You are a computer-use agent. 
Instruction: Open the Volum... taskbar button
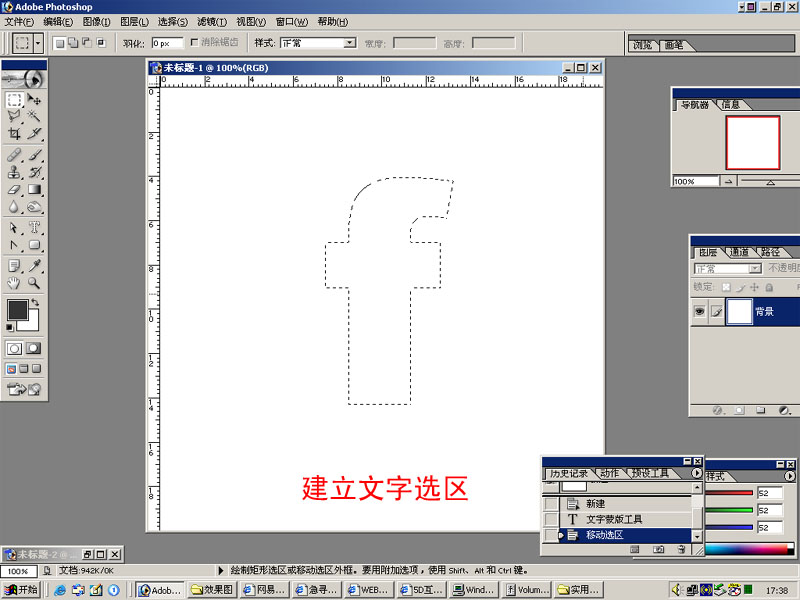(528, 590)
